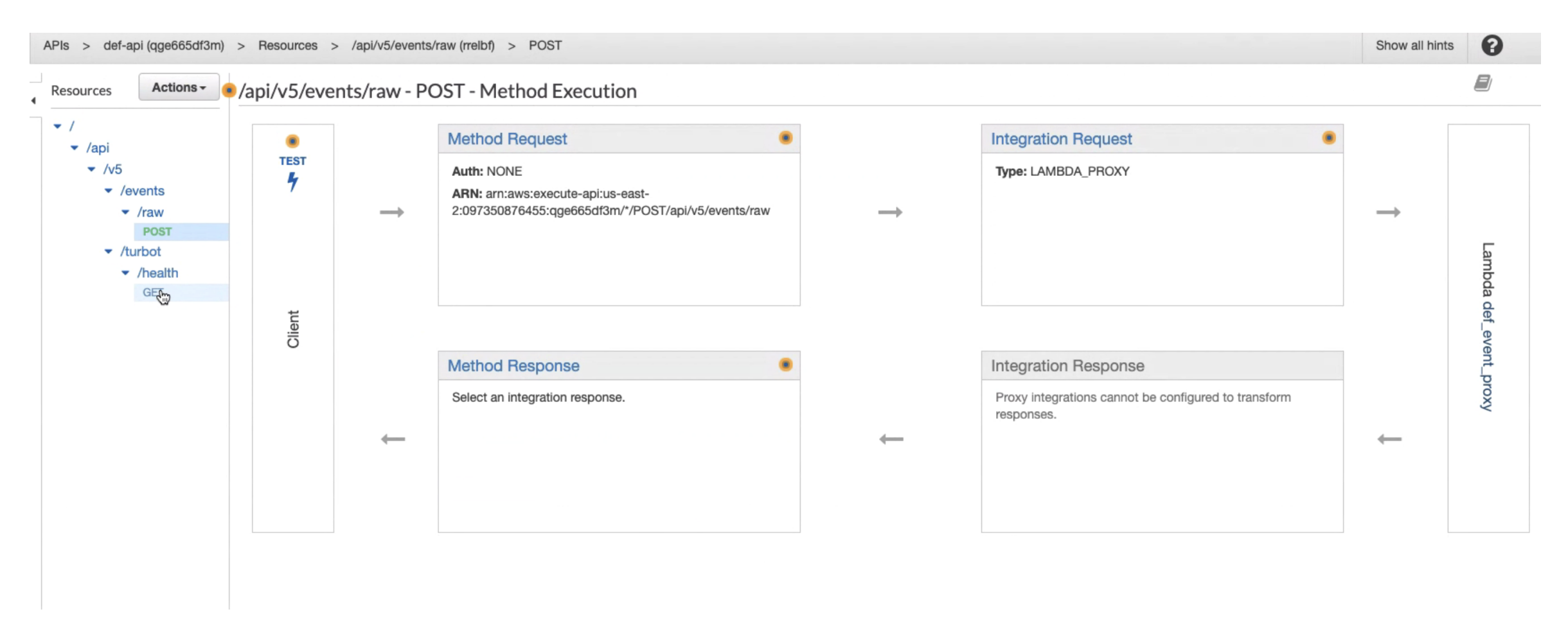Viewport: 1568px width, 623px height.
Task: Click the orange status indicator on Method Request
Action: [785, 137]
